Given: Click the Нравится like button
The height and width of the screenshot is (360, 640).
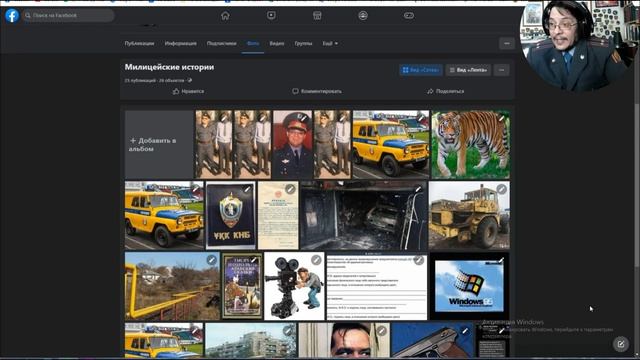Looking at the screenshot, I should [x=188, y=91].
